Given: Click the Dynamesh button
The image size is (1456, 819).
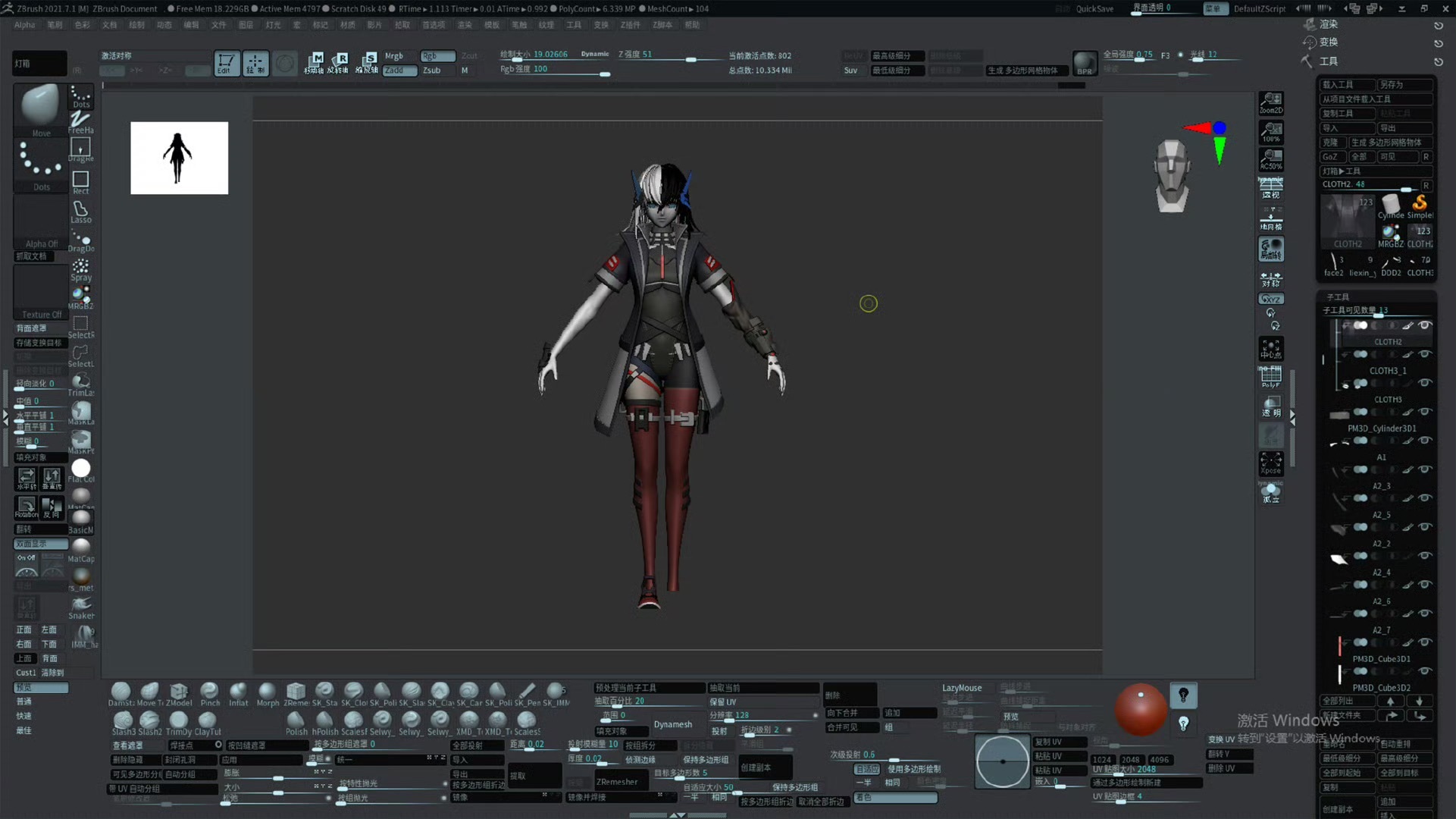Looking at the screenshot, I should click(x=673, y=724).
